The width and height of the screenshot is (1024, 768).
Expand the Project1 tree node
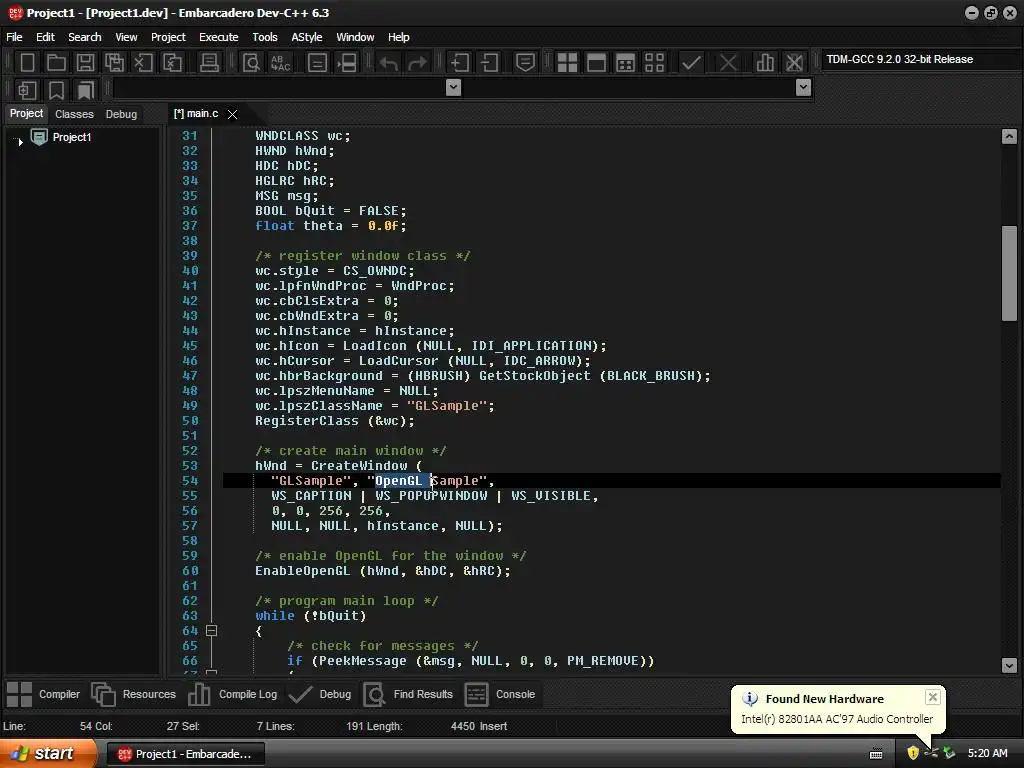pos(20,141)
